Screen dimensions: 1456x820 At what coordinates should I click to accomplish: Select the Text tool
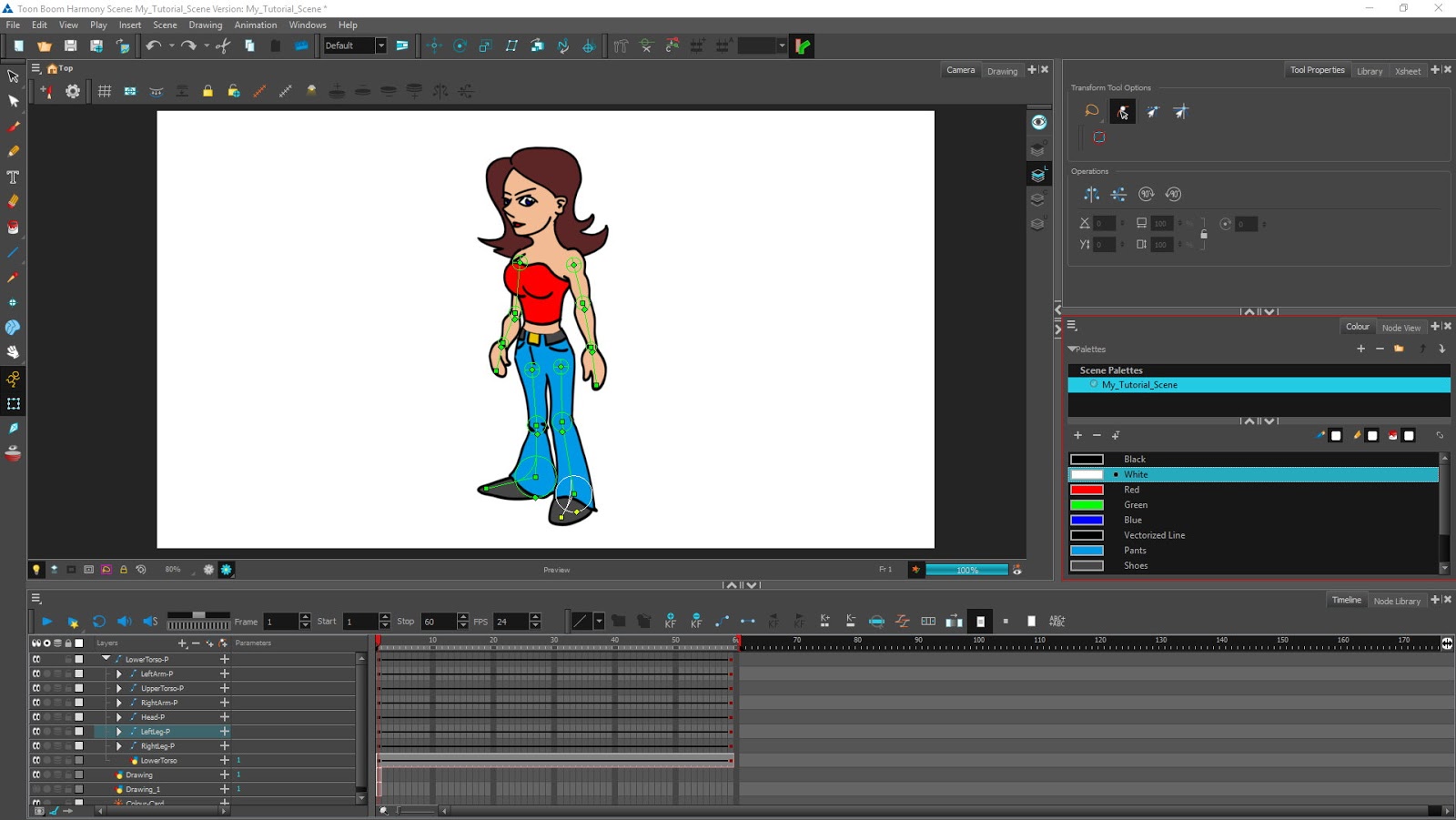pos(13,177)
